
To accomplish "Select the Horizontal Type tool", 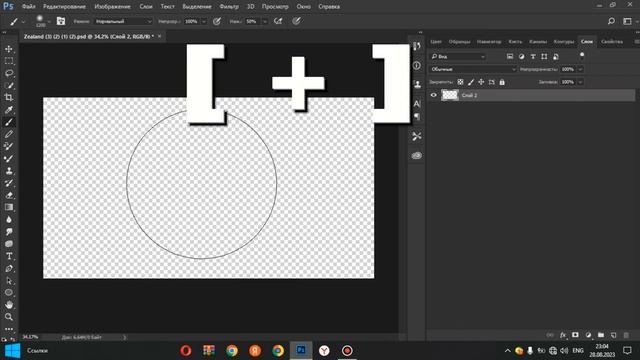I will [x=9, y=256].
